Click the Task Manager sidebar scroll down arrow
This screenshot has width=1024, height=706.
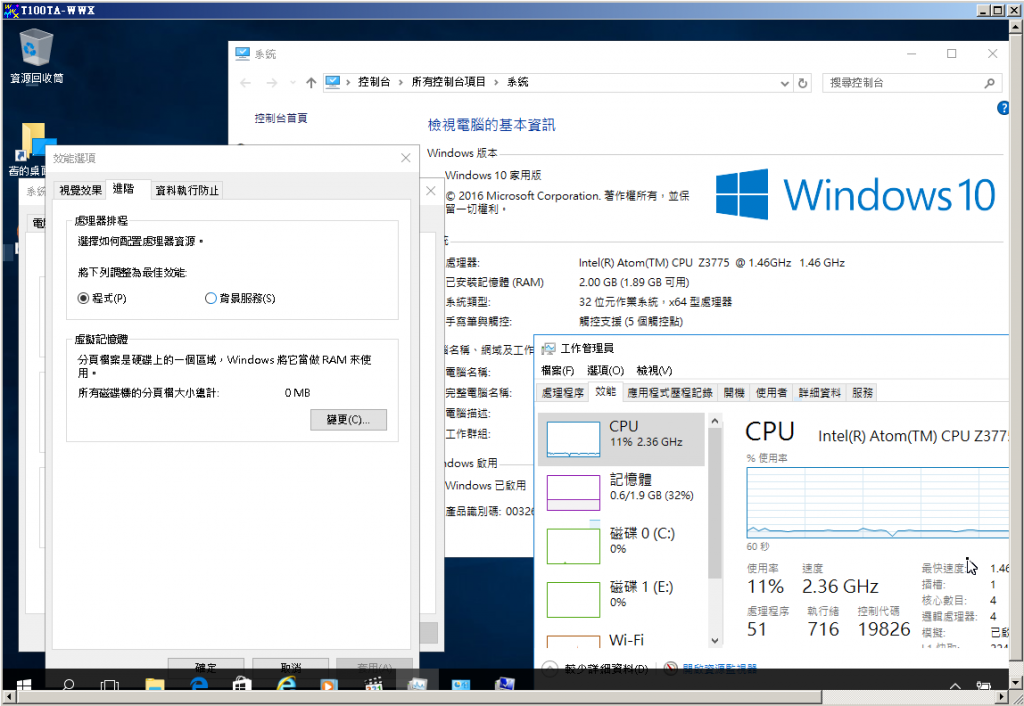(714, 641)
